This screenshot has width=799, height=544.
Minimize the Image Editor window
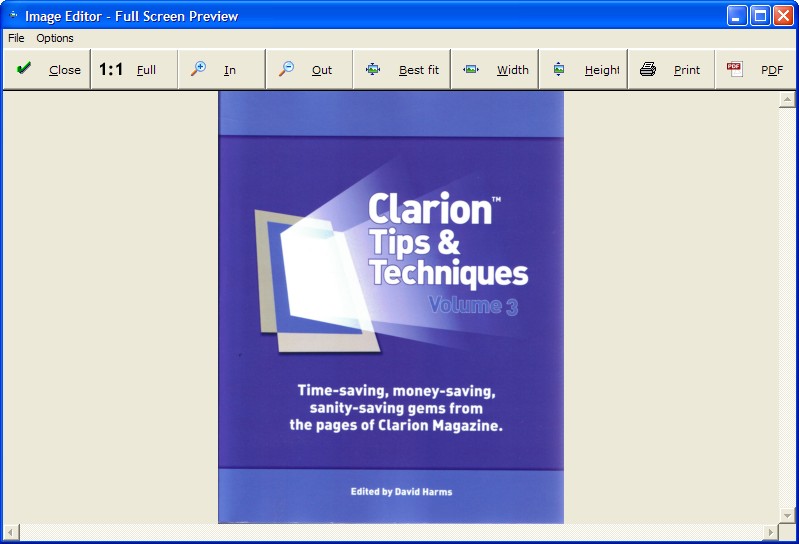(736, 16)
